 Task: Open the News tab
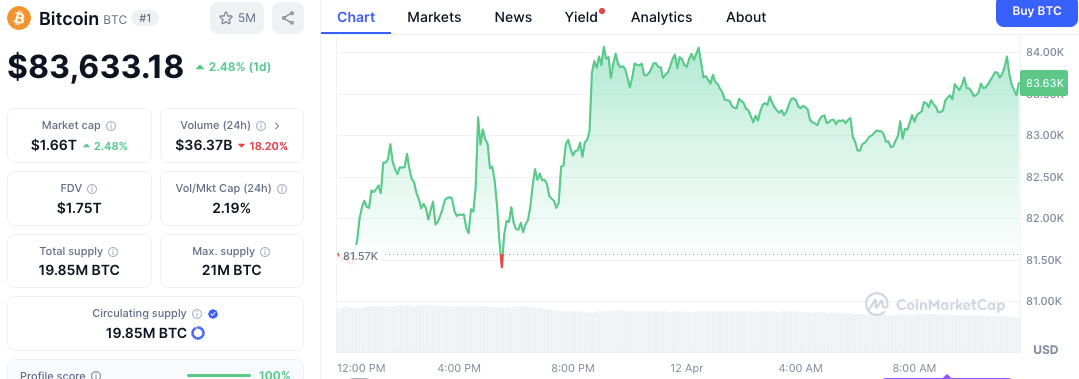click(513, 17)
